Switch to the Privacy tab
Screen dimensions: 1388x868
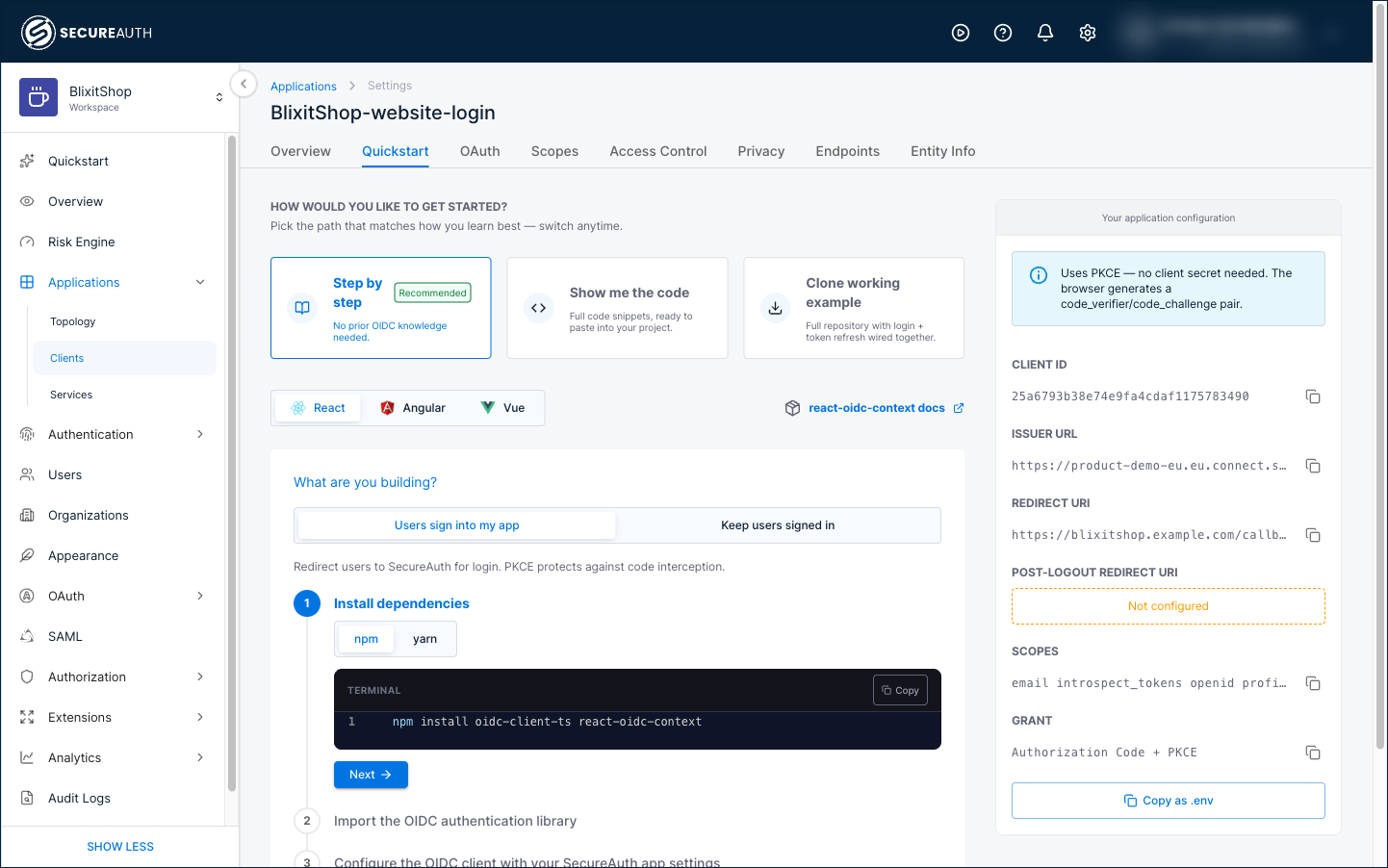(761, 151)
